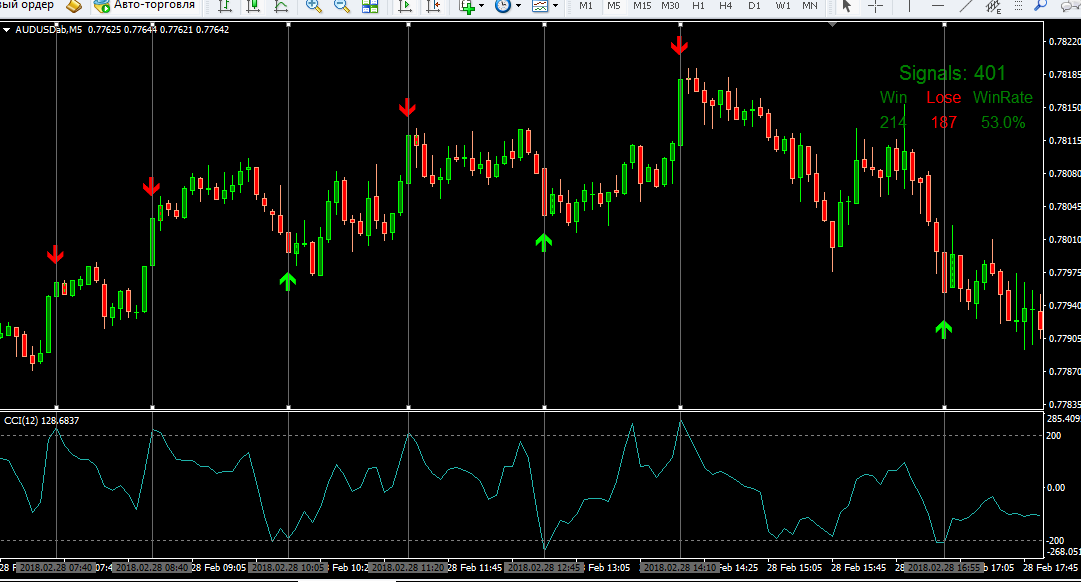This screenshot has width=1081, height=582.
Task: Switch to the D1 timeframe
Action: (x=755, y=6)
